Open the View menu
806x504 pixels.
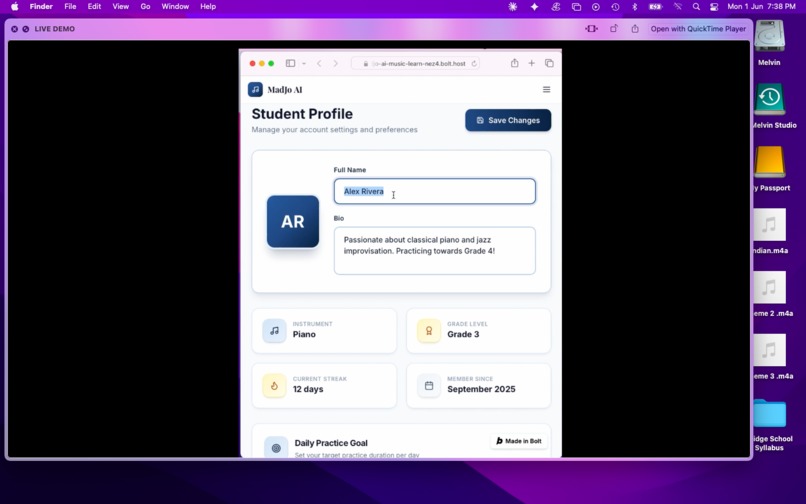tap(121, 7)
